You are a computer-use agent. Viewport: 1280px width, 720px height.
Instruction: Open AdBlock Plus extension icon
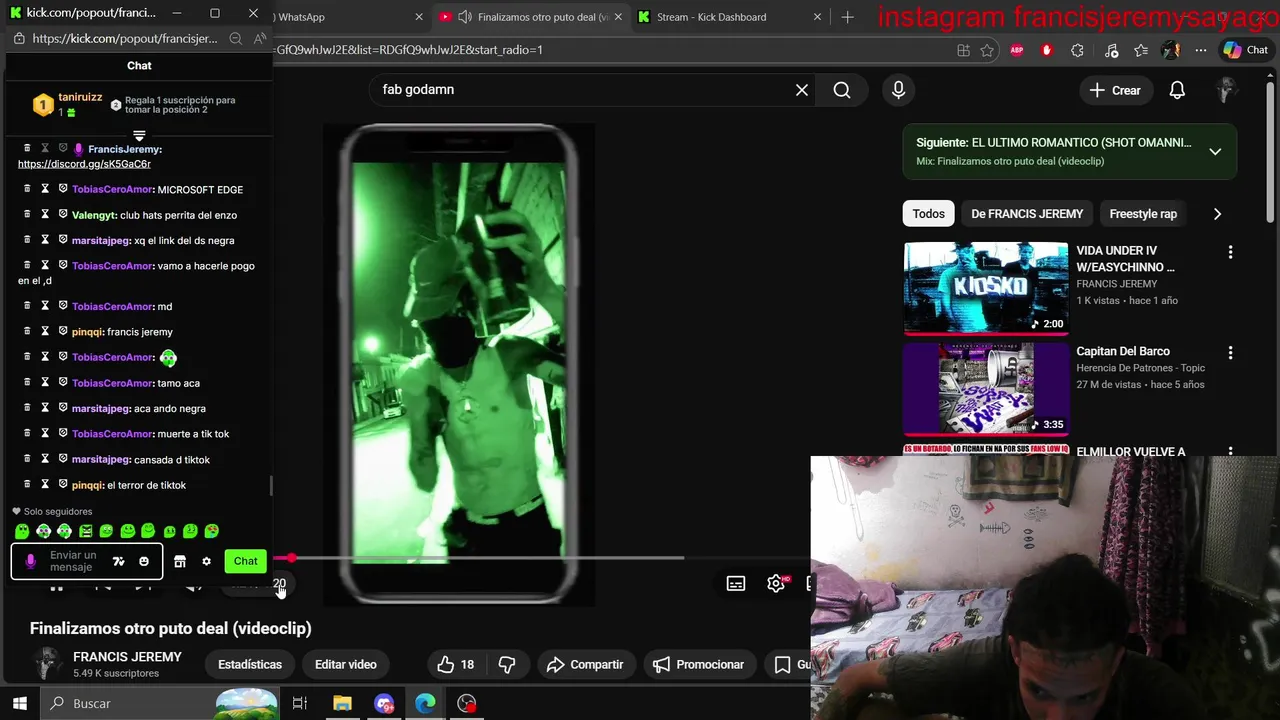pos(1017,50)
